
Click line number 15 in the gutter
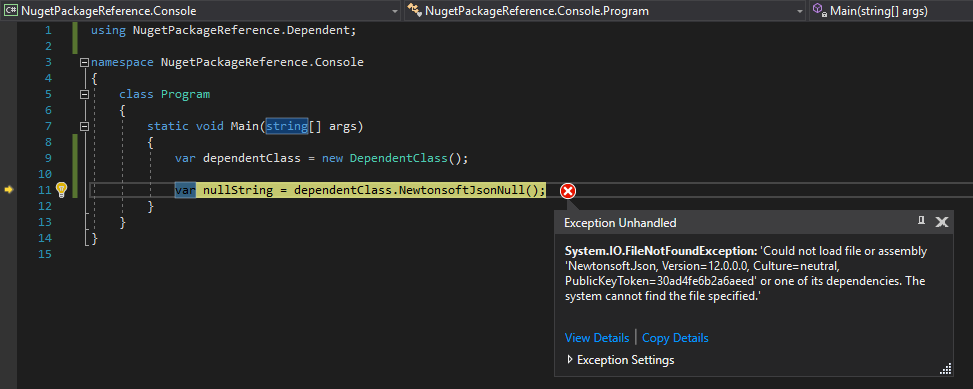point(44,254)
